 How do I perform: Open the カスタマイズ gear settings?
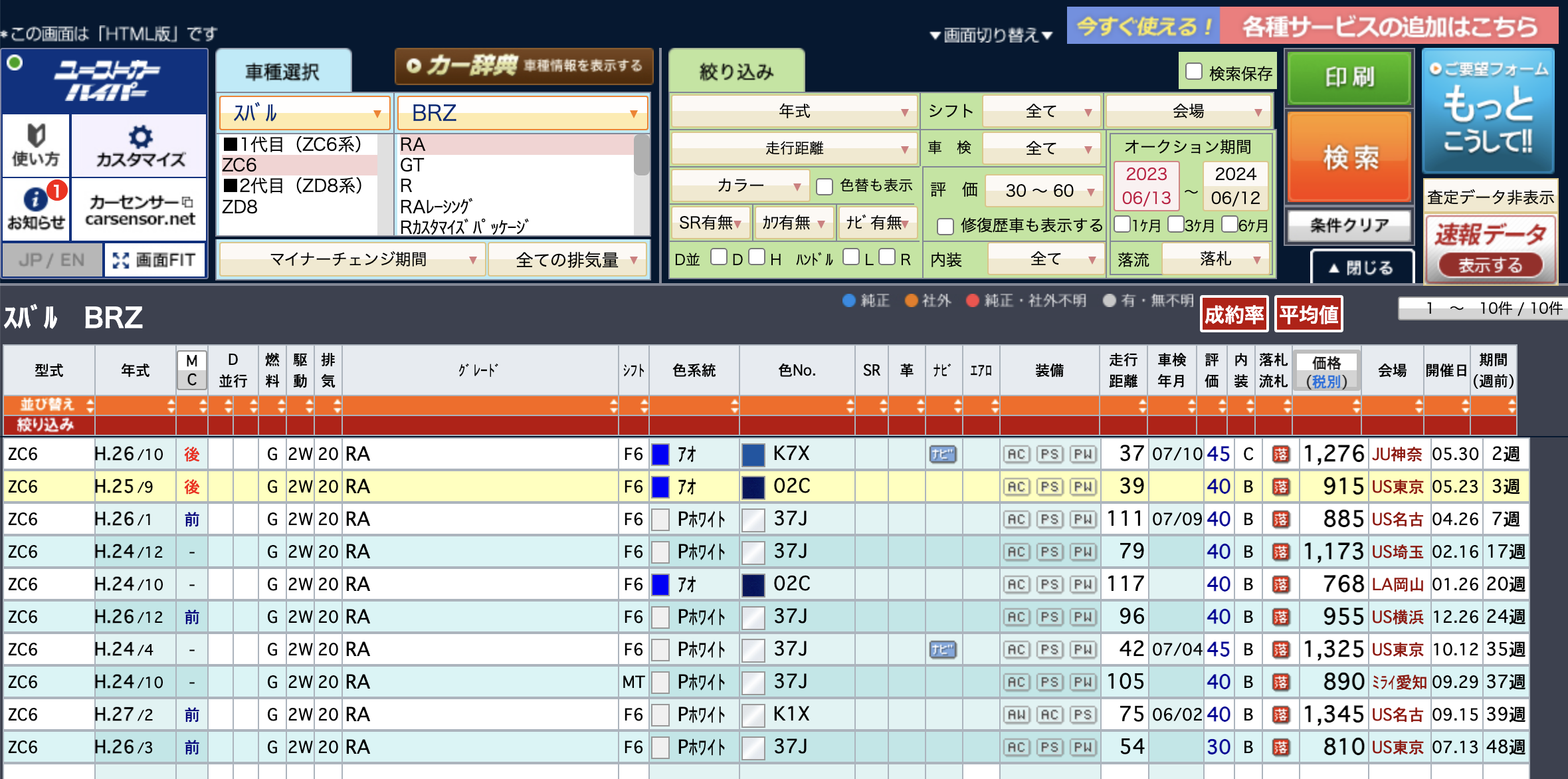tap(140, 145)
